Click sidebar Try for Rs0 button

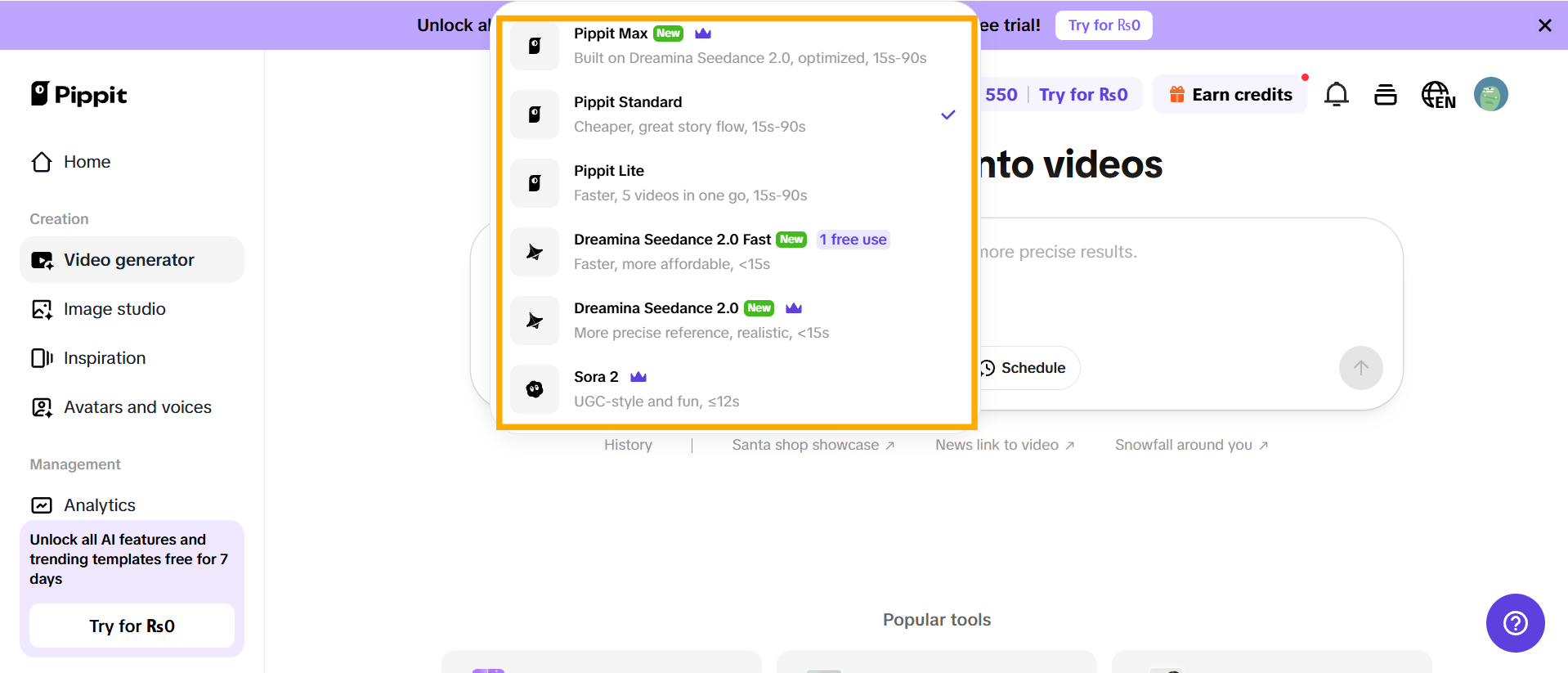tap(132, 626)
